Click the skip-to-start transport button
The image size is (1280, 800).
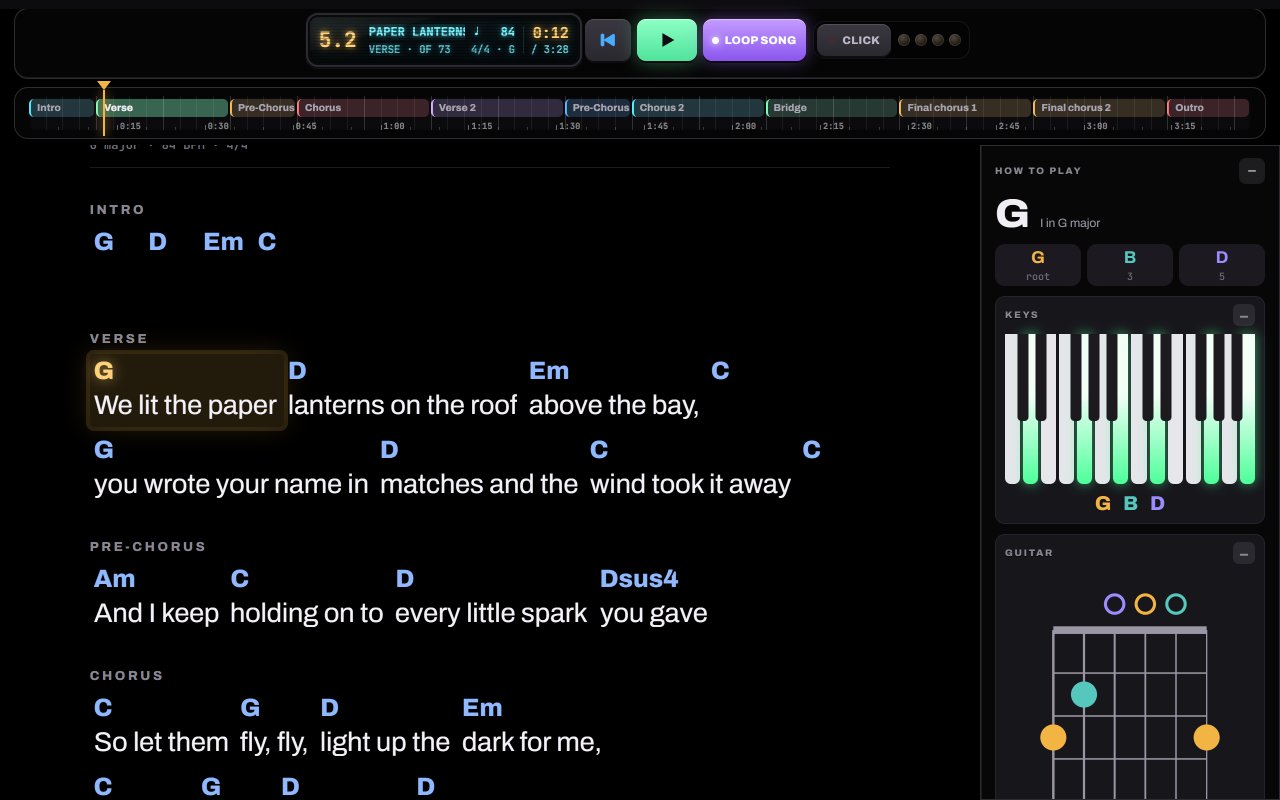608,40
